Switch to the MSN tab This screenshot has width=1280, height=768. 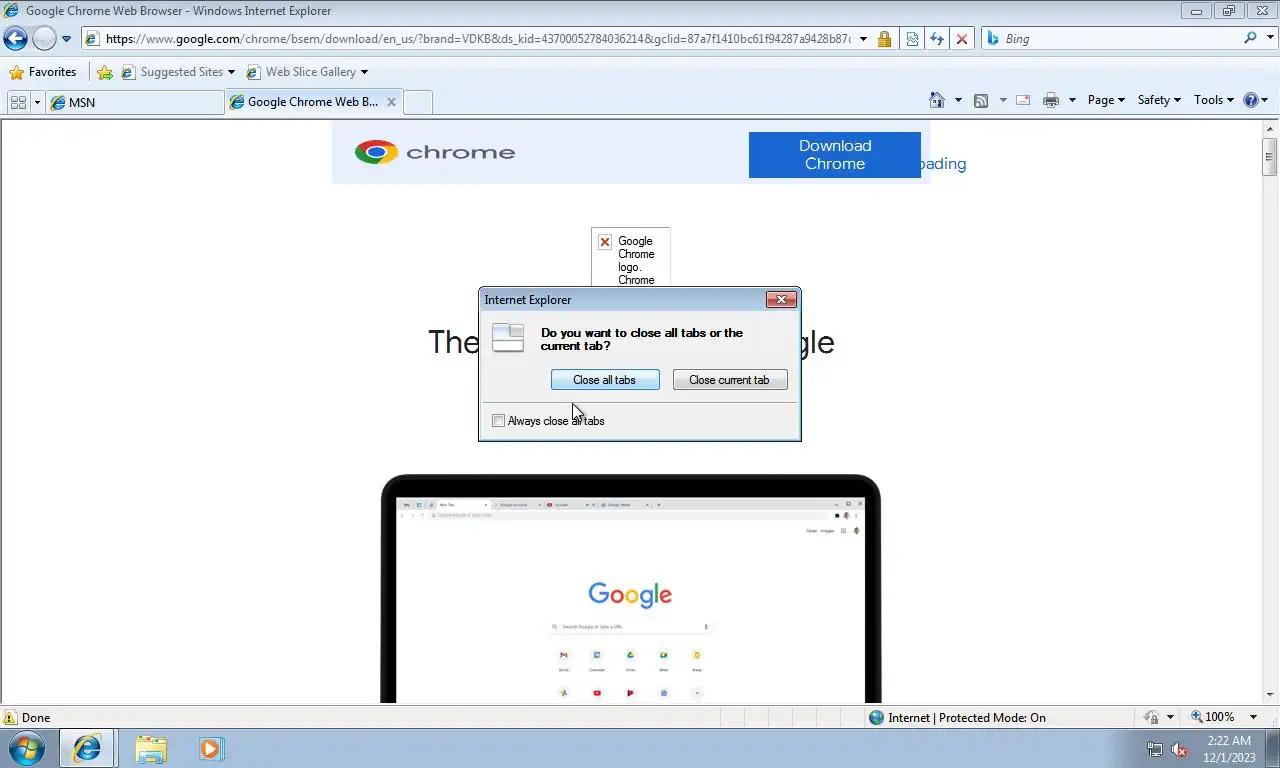coord(135,102)
